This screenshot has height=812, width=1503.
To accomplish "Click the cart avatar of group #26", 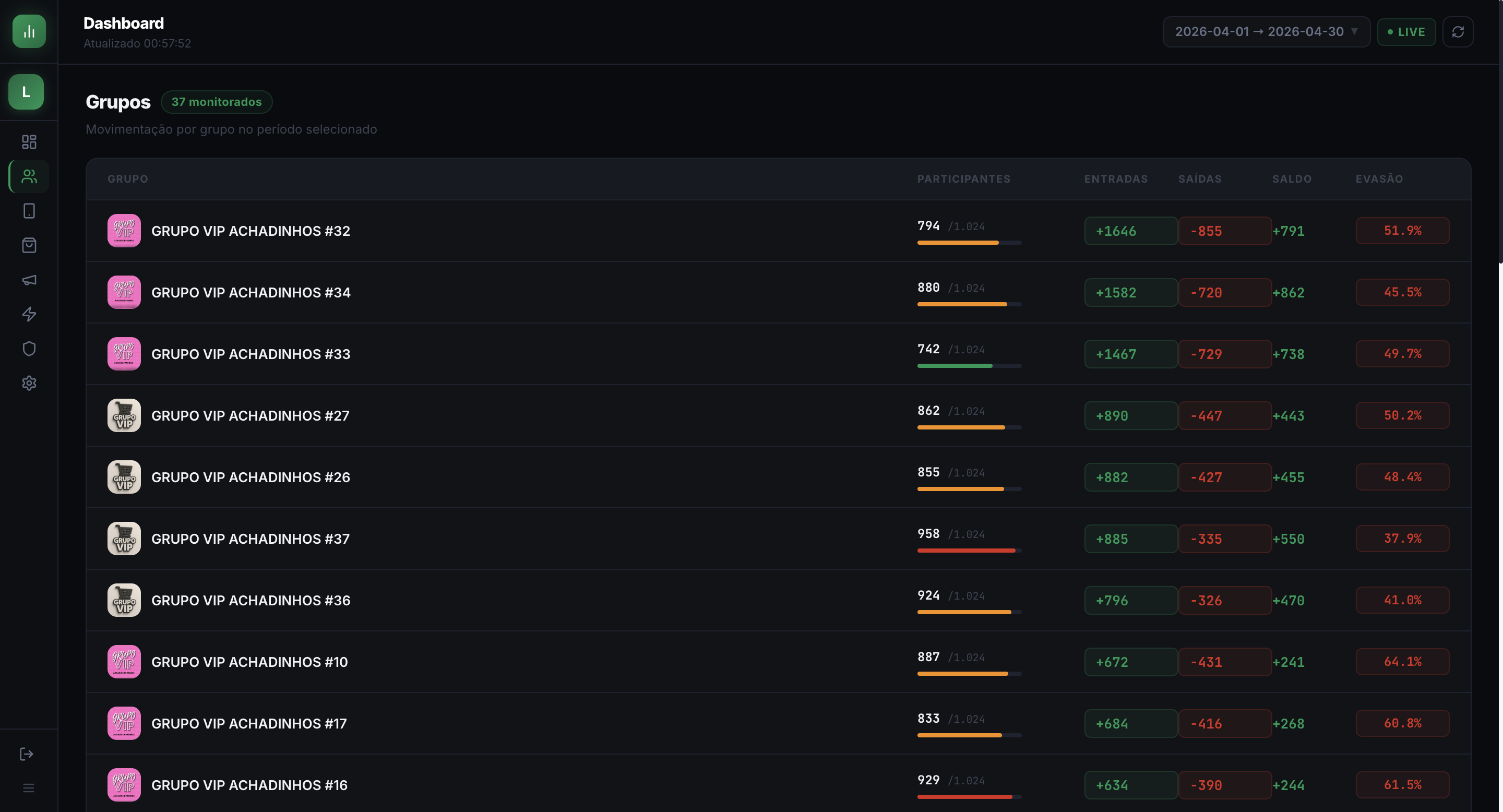I will pyautogui.click(x=124, y=477).
